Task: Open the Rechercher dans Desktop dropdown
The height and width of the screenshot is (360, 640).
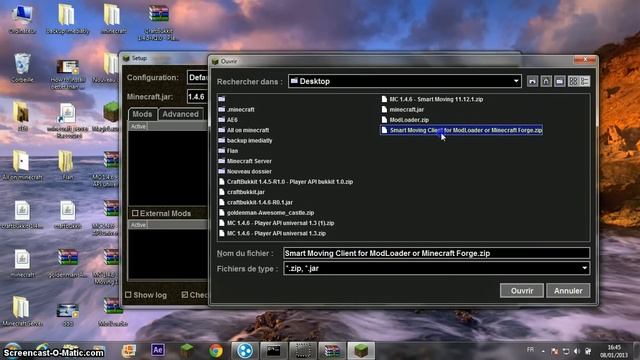Action: pos(516,81)
